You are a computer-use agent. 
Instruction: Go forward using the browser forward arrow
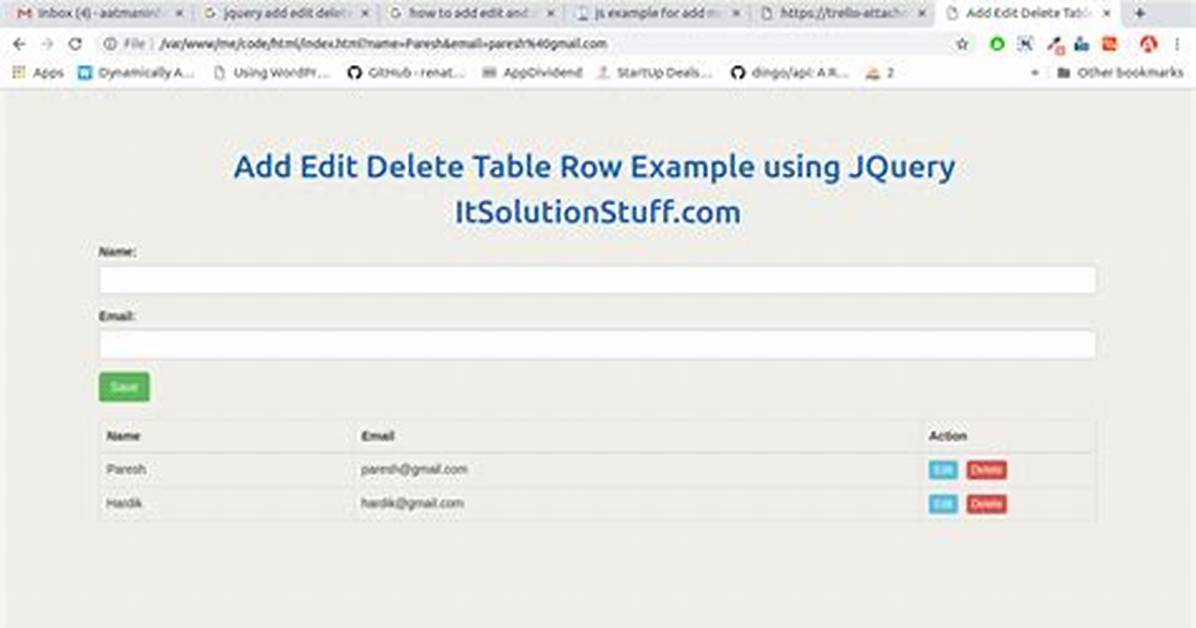tap(47, 44)
